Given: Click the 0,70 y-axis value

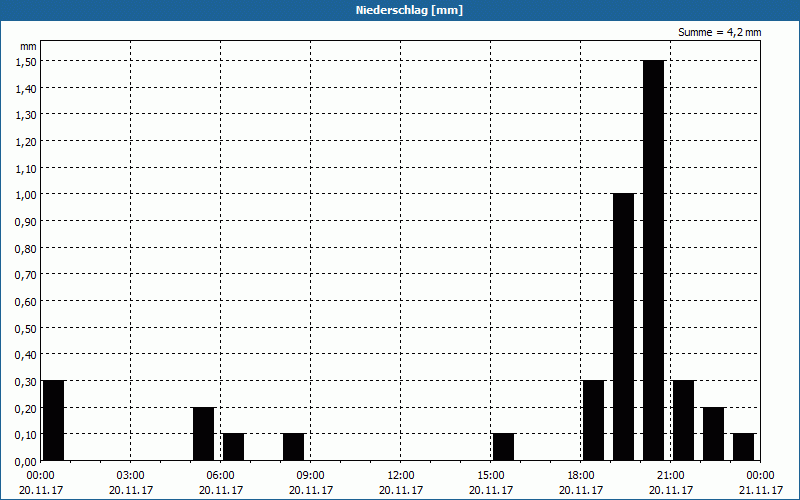Looking at the screenshot, I should click(26, 274).
